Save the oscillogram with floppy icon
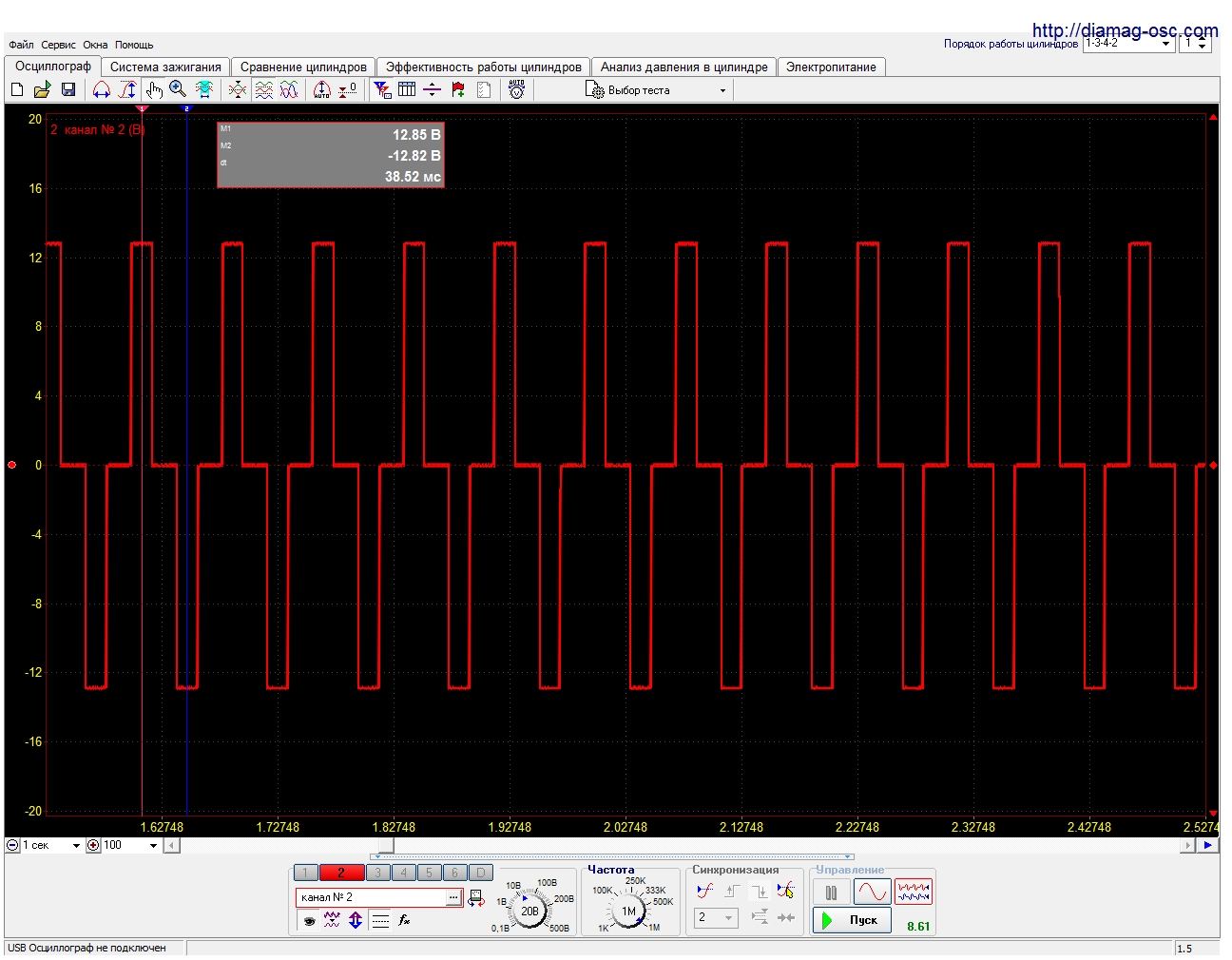The width and height of the screenshot is (1232, 960). pyautogui.click(x=67, y=89)
